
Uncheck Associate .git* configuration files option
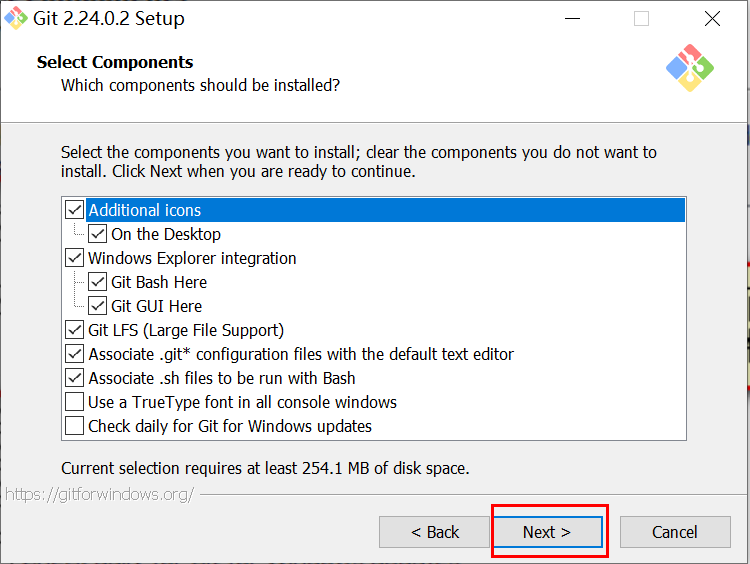pyautogui.click(x=75, y=354)
